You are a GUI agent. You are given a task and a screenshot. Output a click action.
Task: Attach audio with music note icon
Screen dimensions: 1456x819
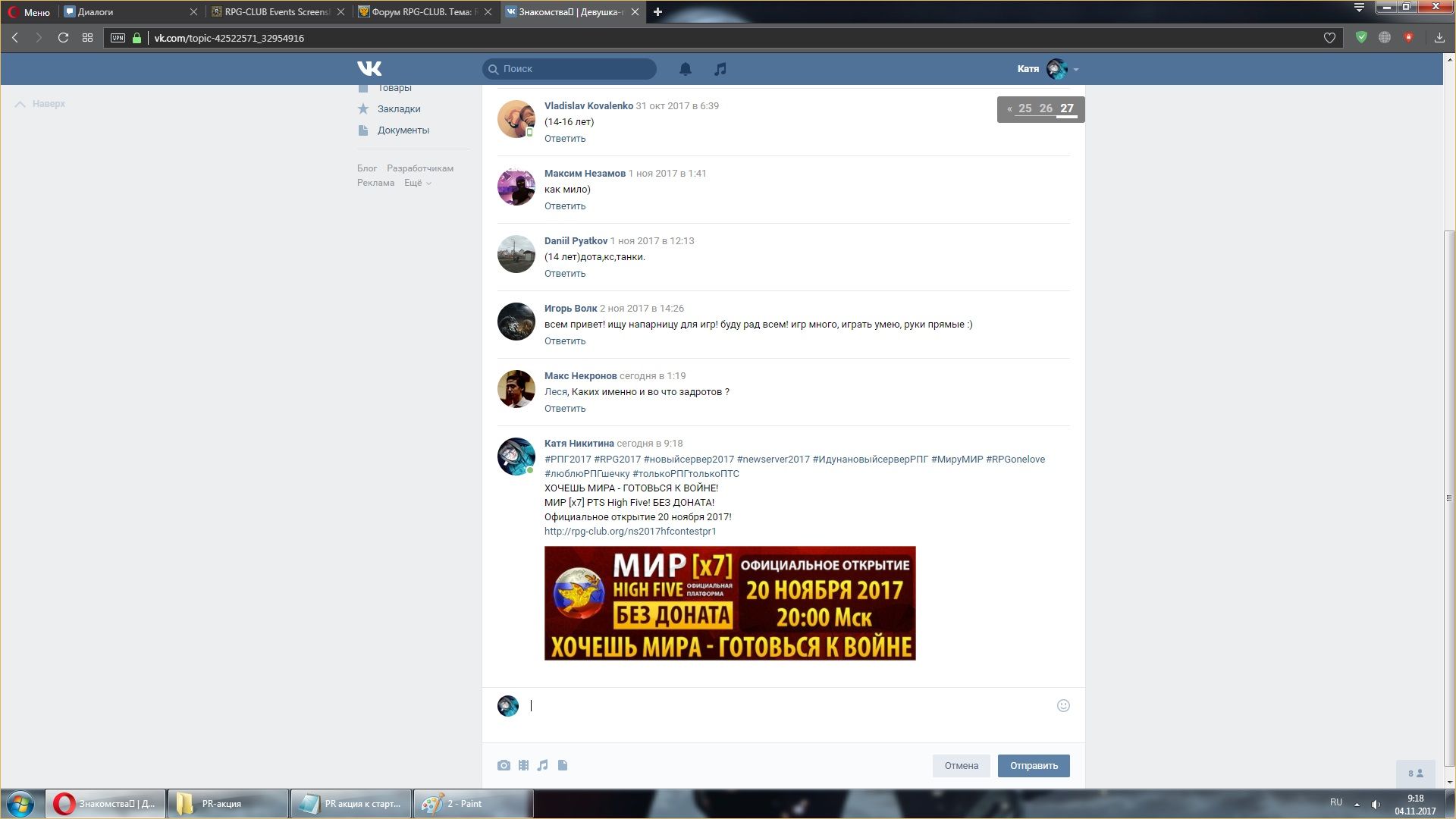pyautogui.click(x=542, y=765)
